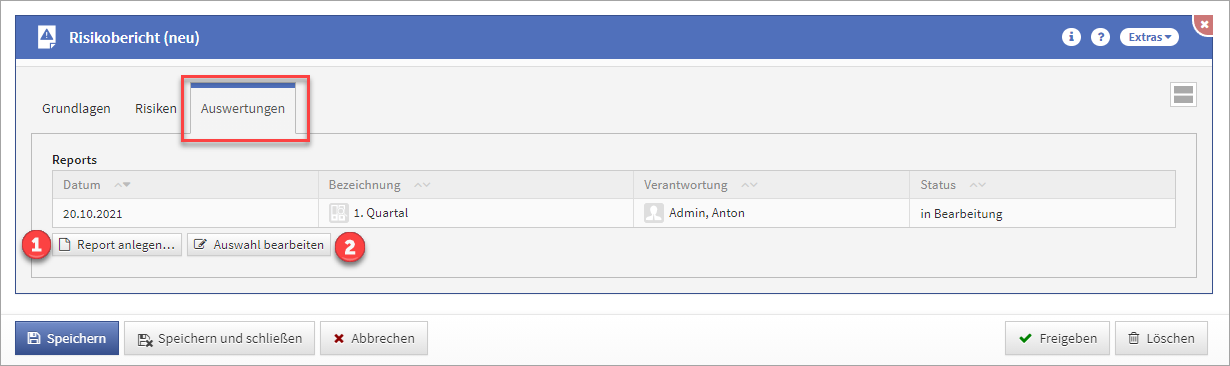Click Admin, Anton user avatar icon

[654, 213]
